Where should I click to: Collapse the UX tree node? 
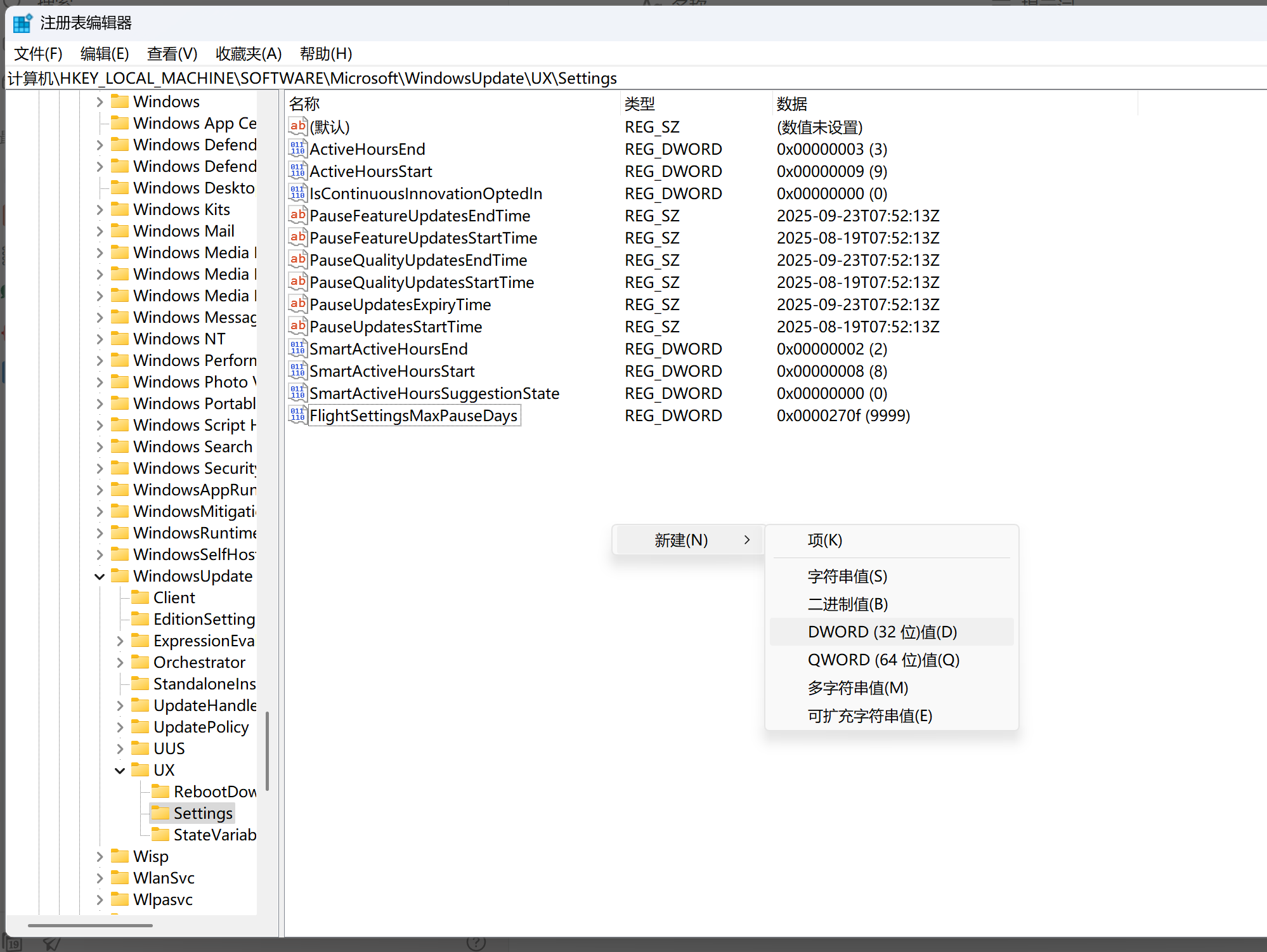120,770
